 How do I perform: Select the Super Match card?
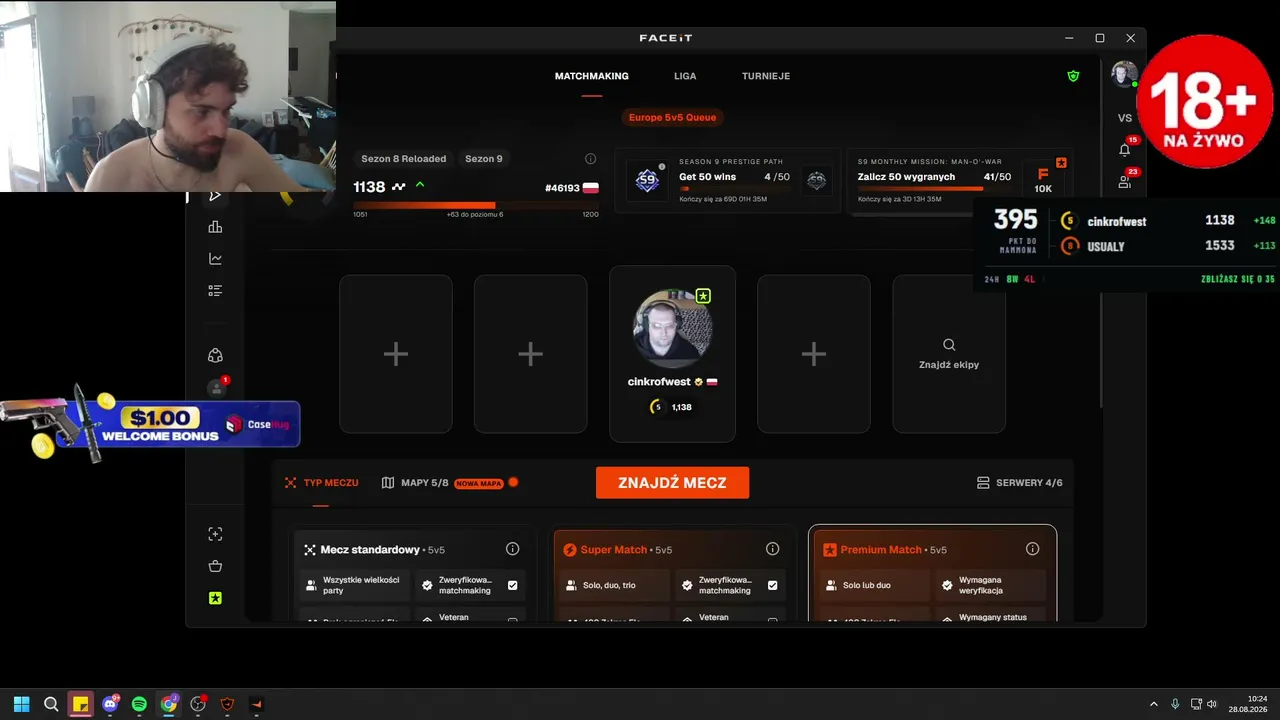pyautogui.click(x=673, y=574)
